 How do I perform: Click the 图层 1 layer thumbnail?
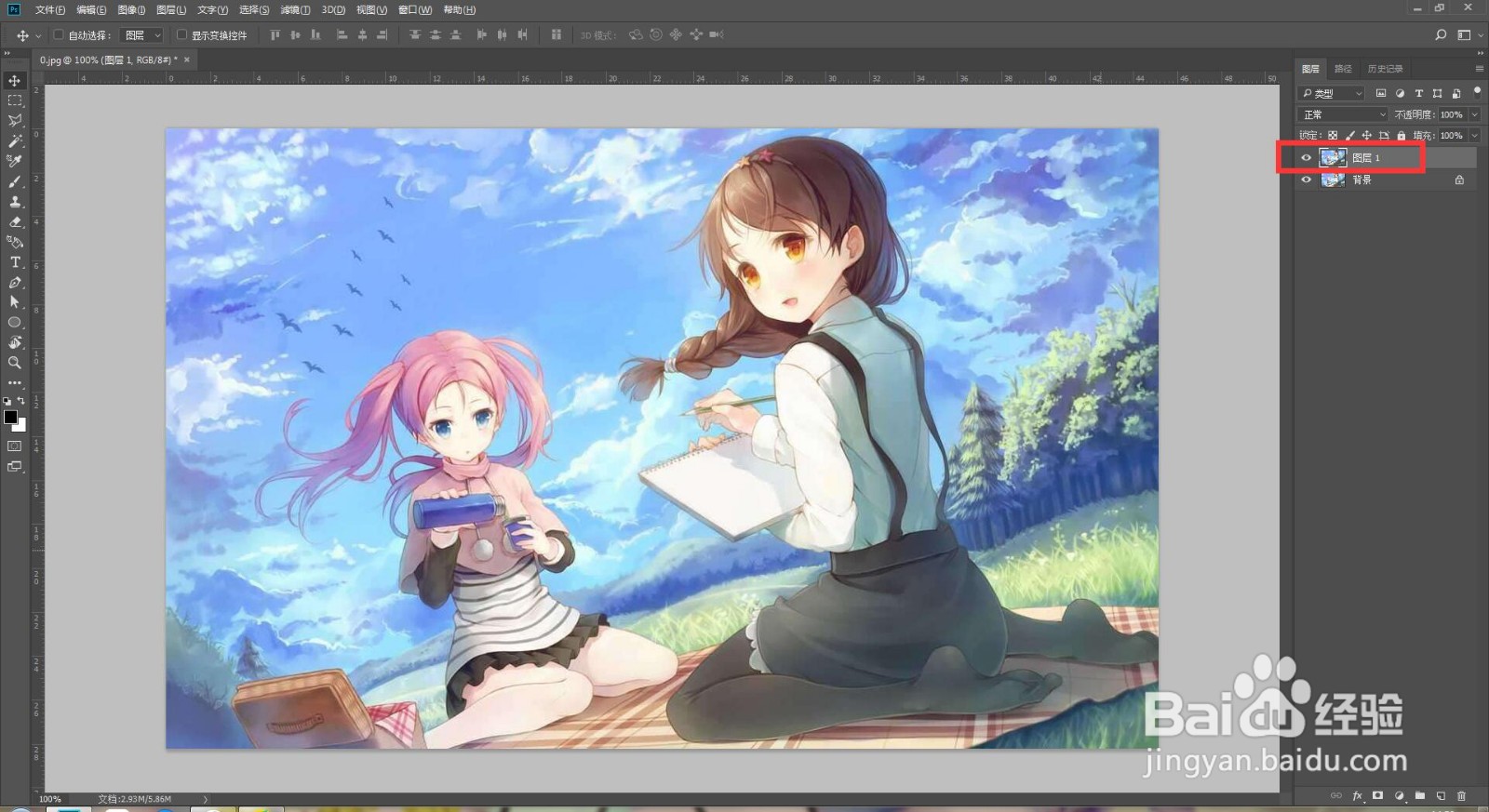(1333, 158)
